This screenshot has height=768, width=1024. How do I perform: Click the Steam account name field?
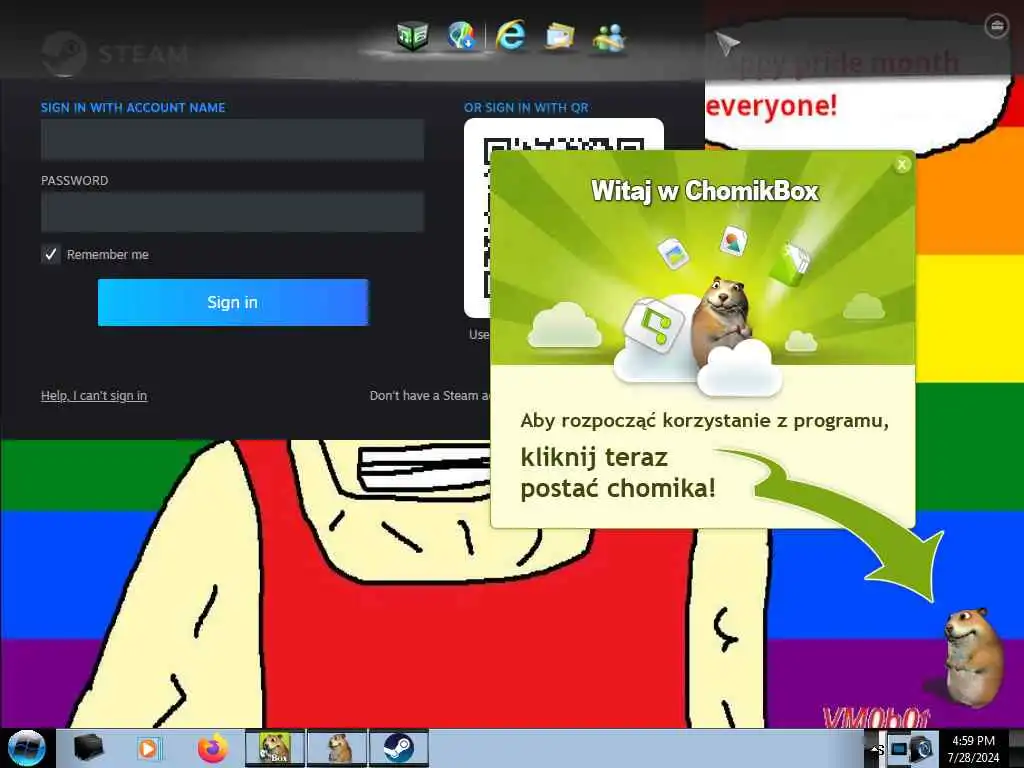(232, 140)
